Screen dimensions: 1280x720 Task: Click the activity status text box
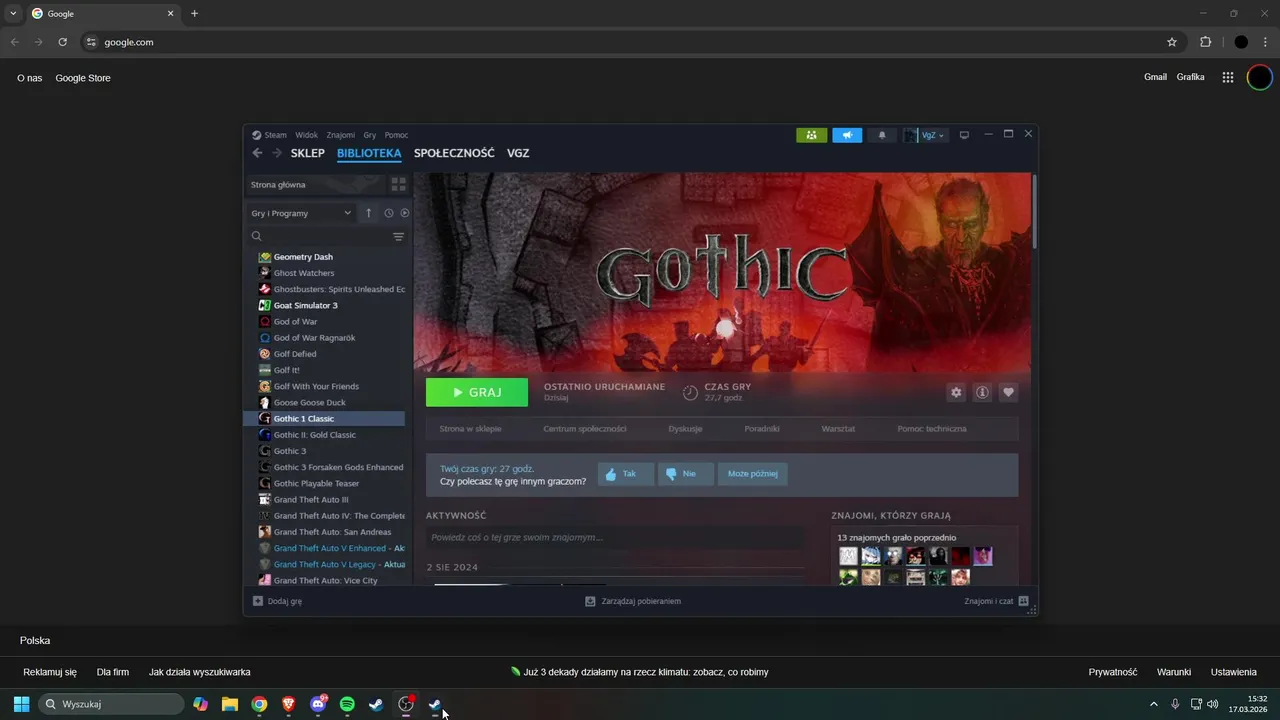click(x=615, y=538)
